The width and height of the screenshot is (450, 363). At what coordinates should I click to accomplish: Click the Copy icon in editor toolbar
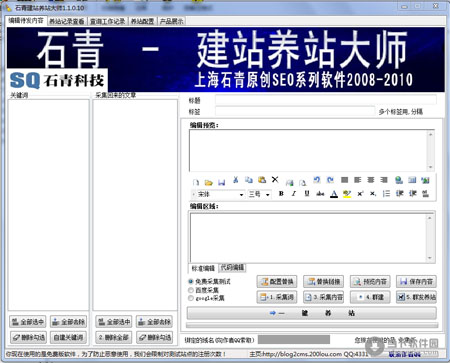[x=249, y=180]
